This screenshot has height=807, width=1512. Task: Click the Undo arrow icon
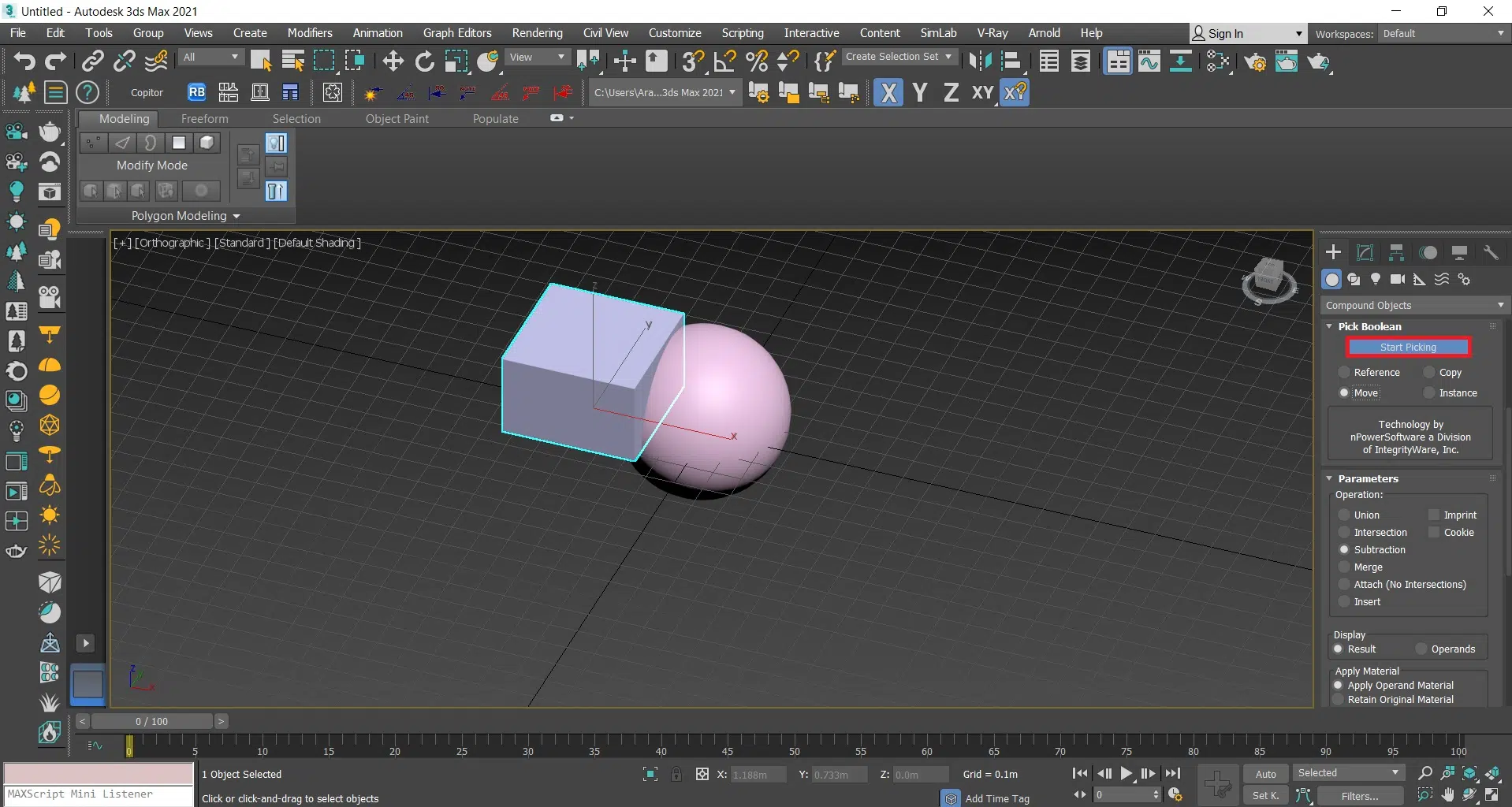[24, 61]
